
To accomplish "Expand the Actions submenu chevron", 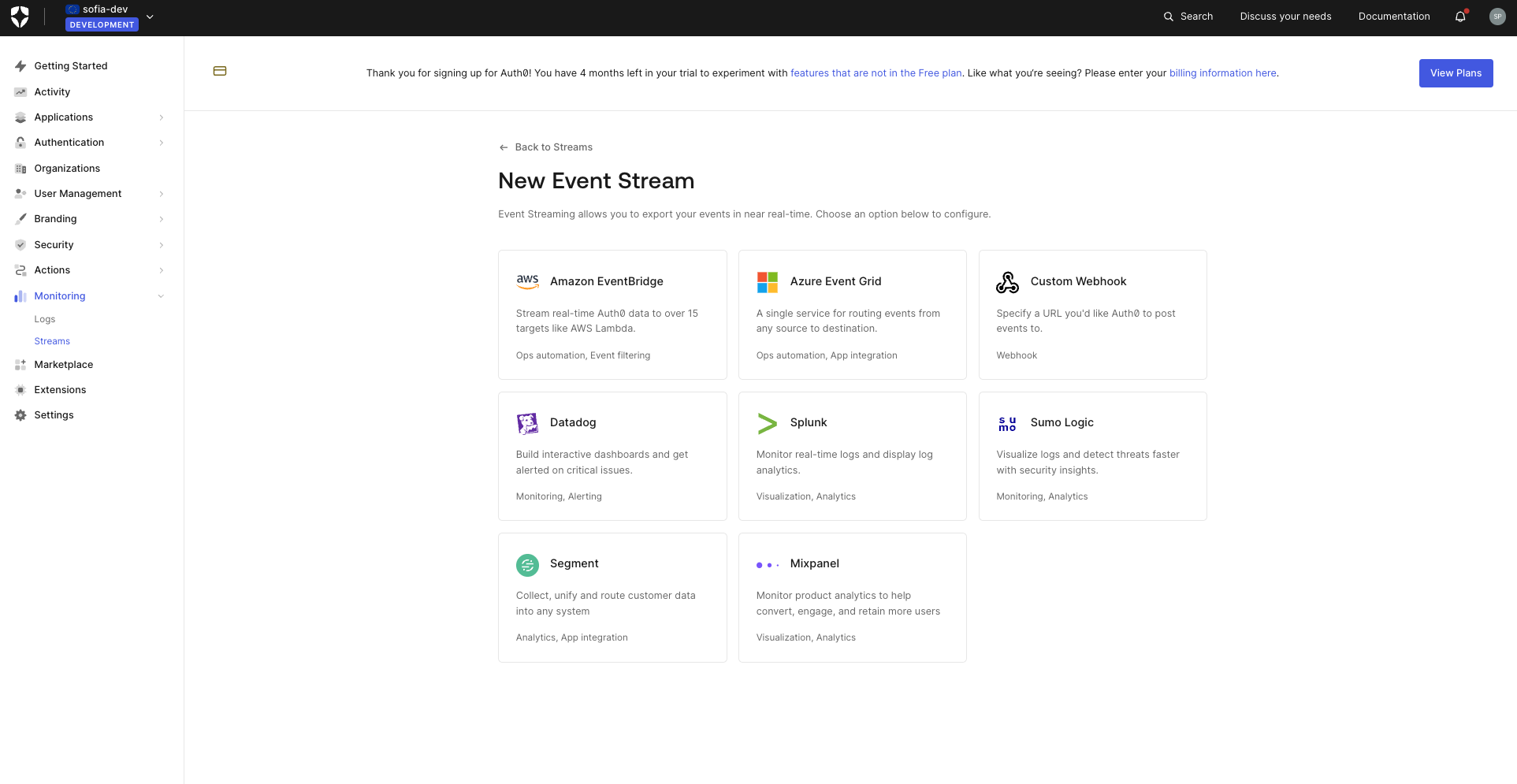I will click(162, 270).
